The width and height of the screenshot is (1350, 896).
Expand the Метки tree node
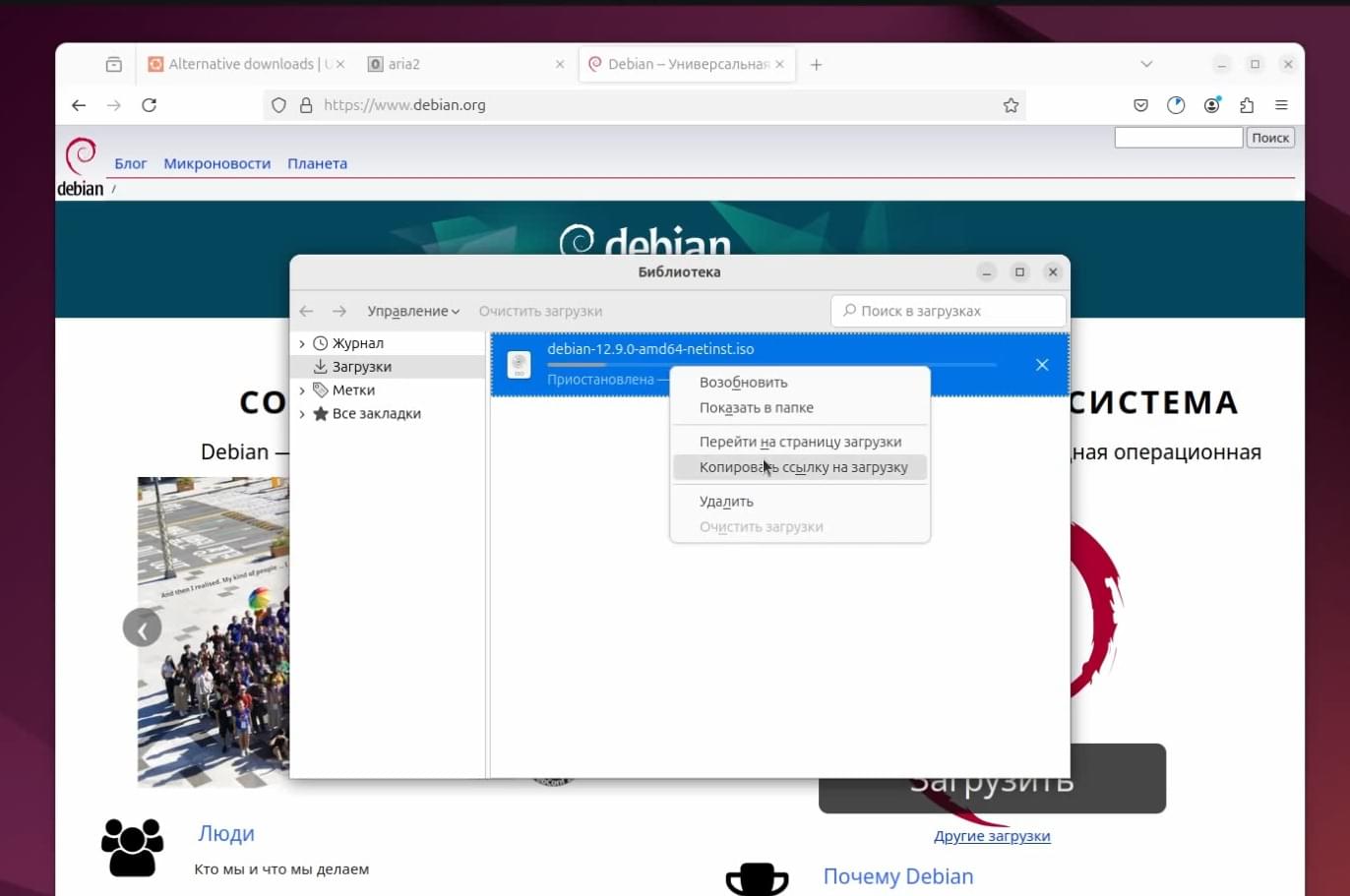tap(302, 390)
